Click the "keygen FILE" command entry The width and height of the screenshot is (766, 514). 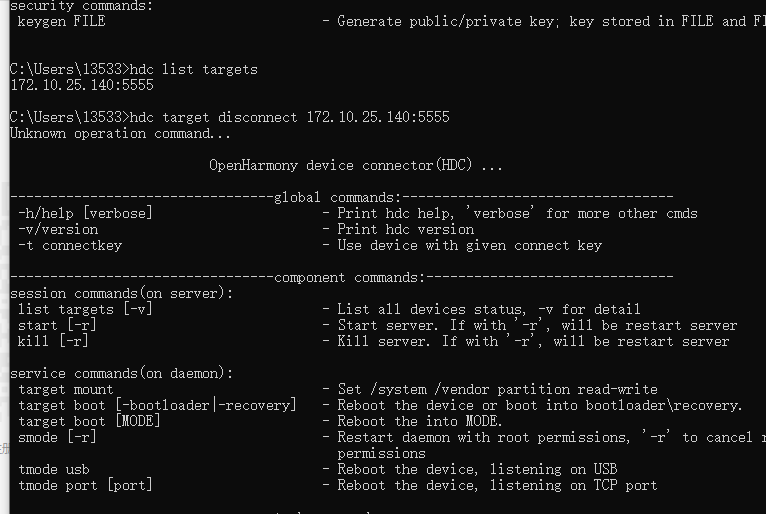(x=61, y=21)
